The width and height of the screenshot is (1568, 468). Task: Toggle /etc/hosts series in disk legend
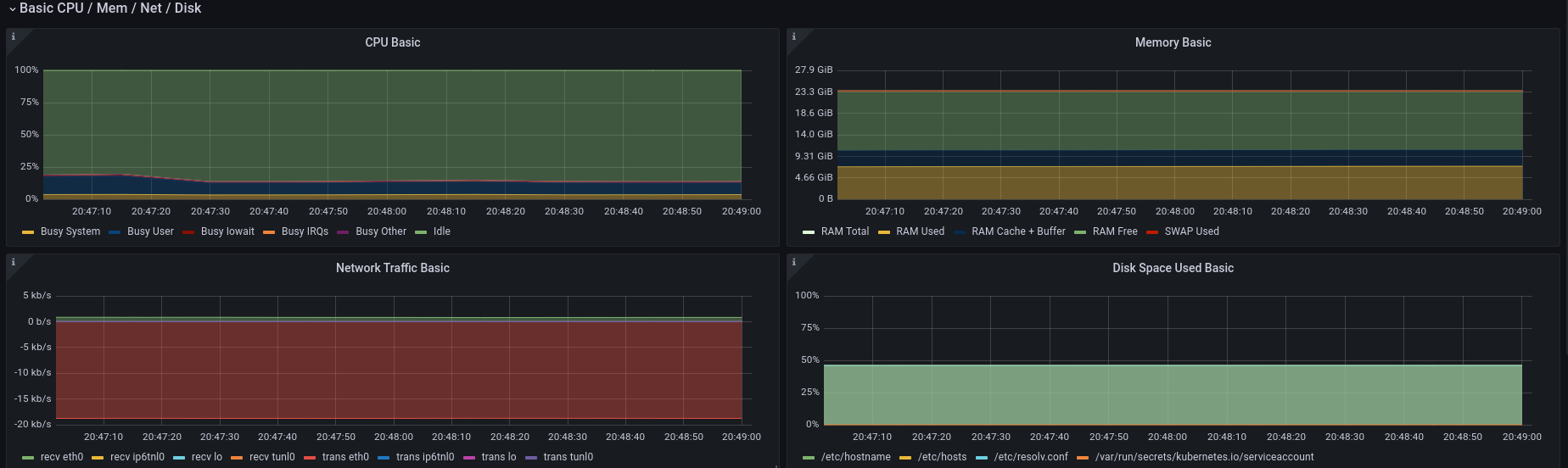pos(942,457)
